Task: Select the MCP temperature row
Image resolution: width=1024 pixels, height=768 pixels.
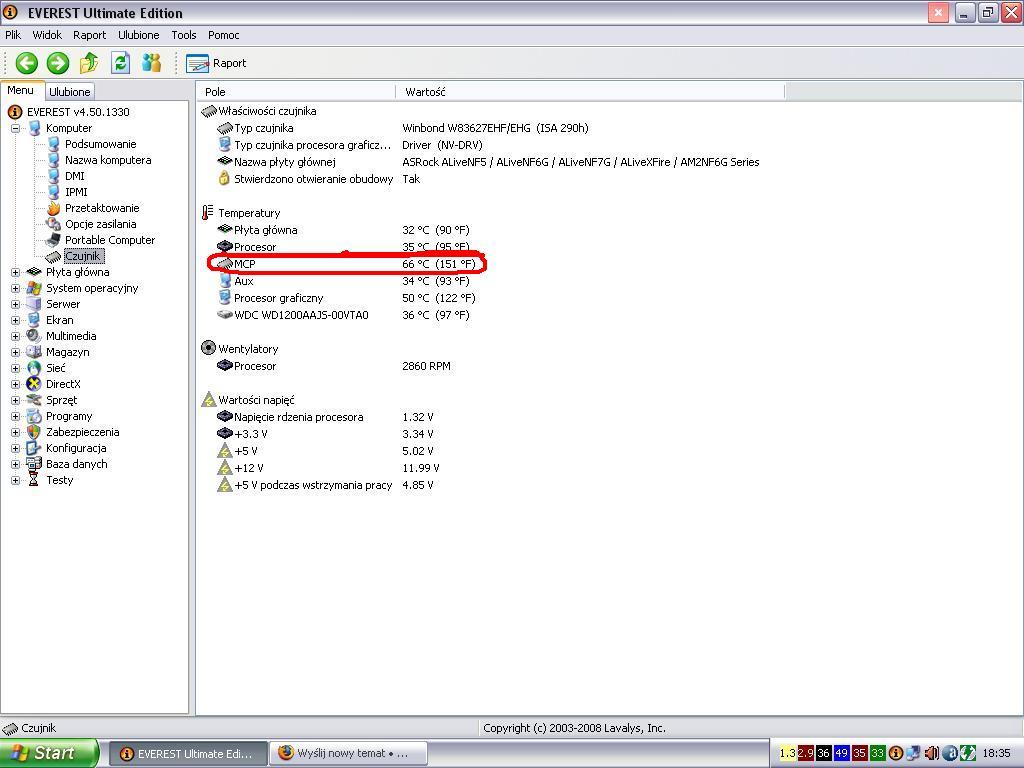Action: pyautogui.click(x=346, y=264)
